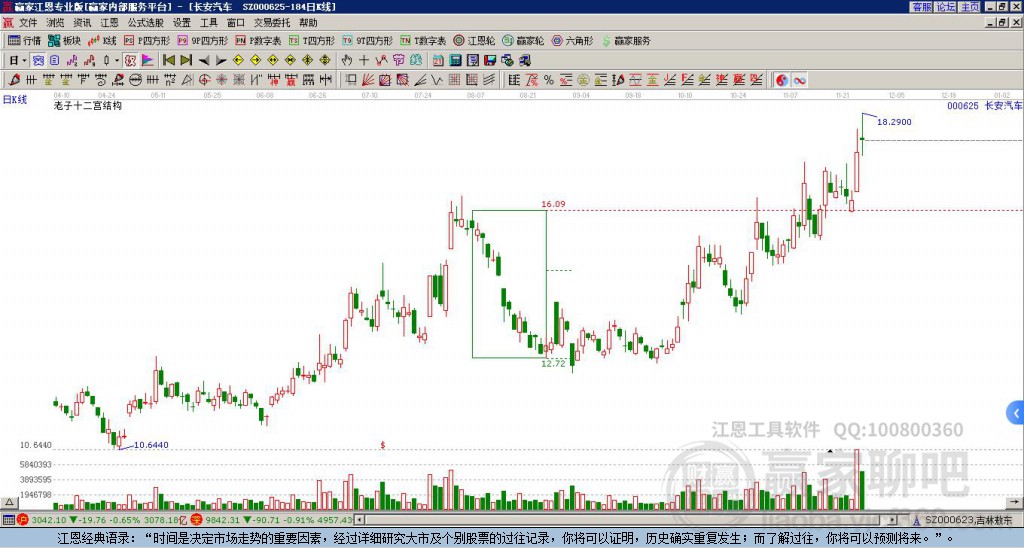This screenshot has width=1024, height=548.
Task: Open the P数字表 tool
Action: point(258,40)
